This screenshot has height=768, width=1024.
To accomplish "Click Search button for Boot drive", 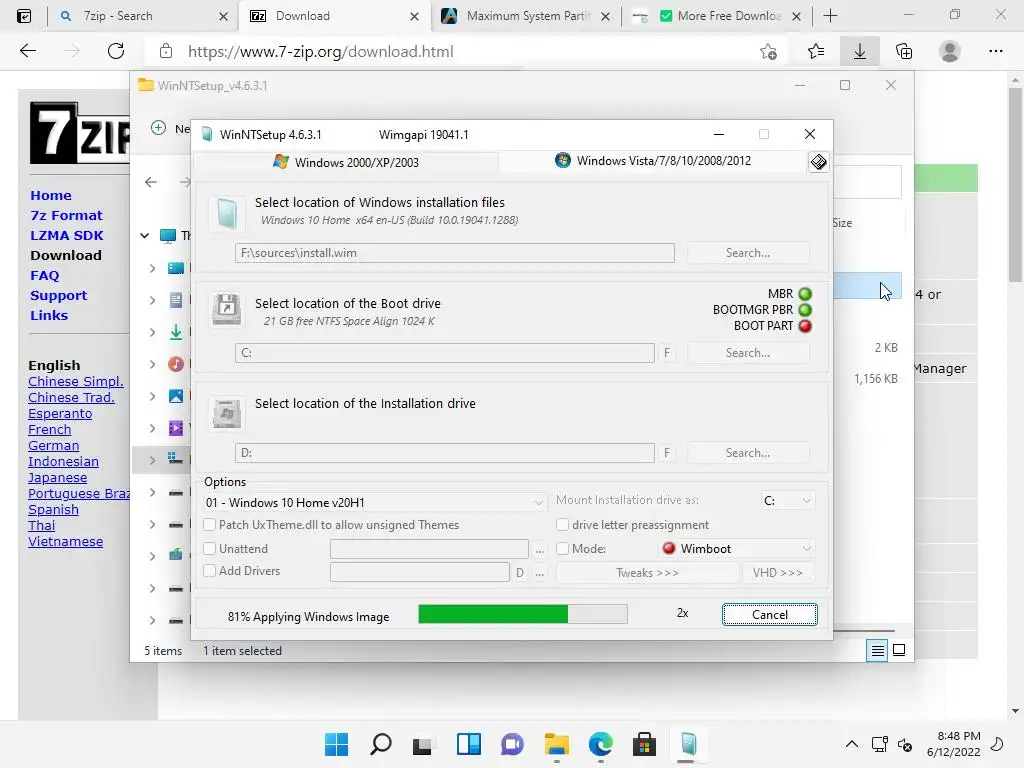I will coord(748,353).
